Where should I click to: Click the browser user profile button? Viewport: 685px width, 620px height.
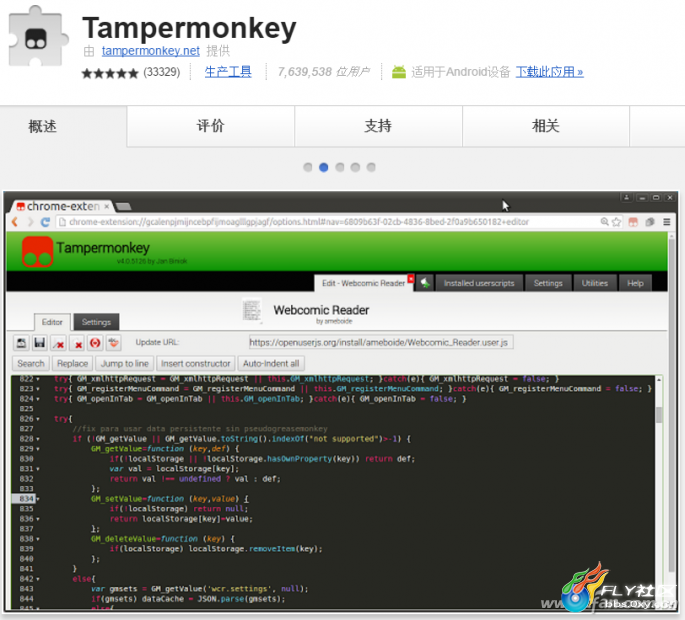point(626,197)
